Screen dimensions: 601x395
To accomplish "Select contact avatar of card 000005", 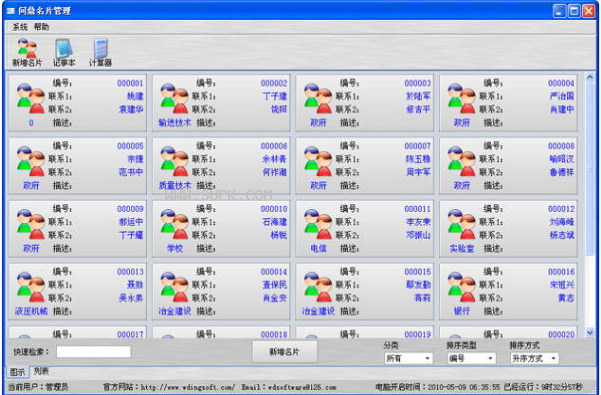I will click(x=31, y=161).
